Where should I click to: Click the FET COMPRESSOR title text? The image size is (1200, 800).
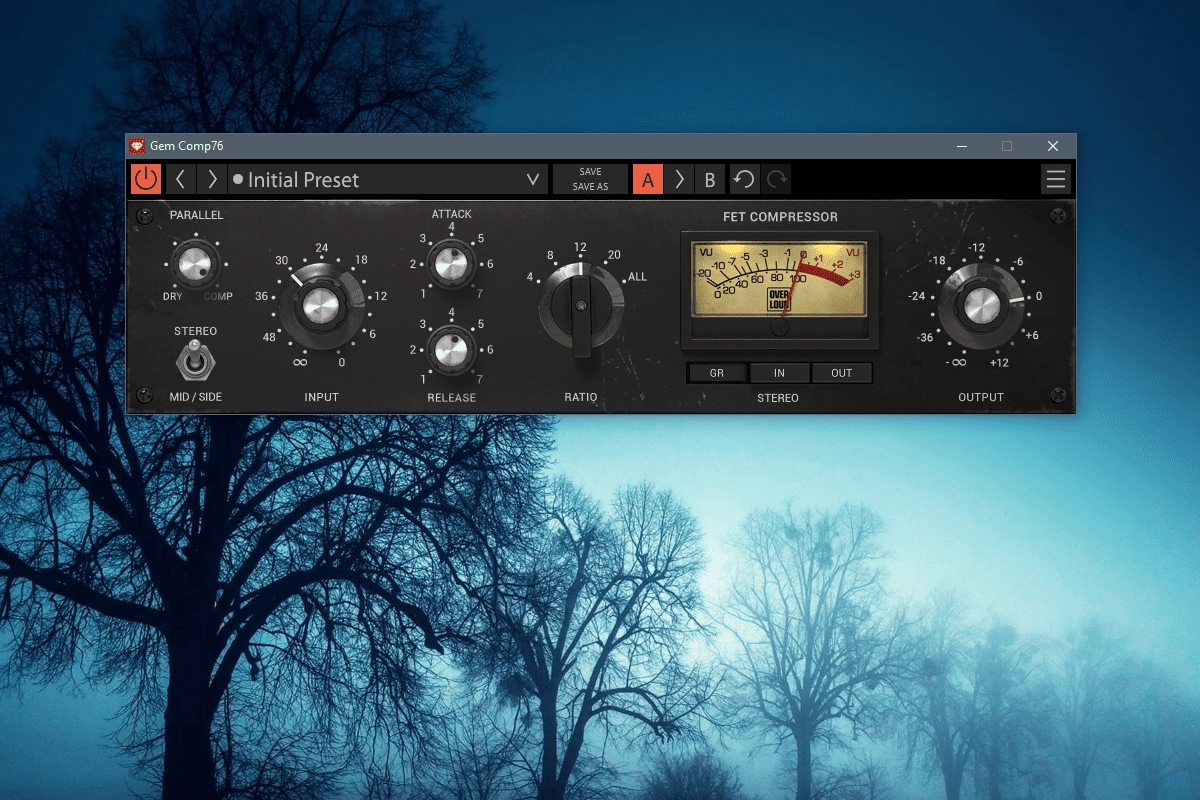coord(780,217)
